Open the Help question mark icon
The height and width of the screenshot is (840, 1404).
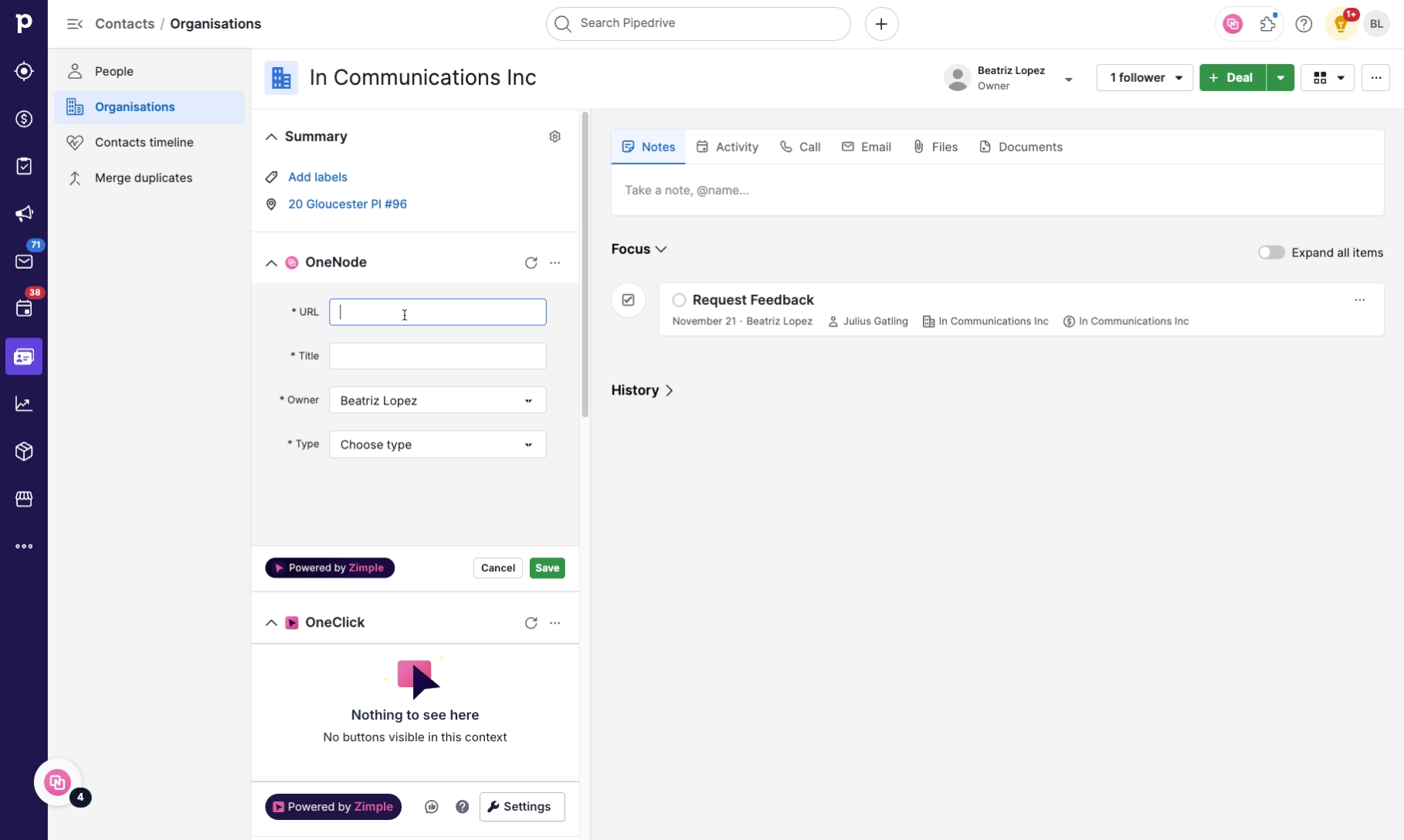(1304, 24)
